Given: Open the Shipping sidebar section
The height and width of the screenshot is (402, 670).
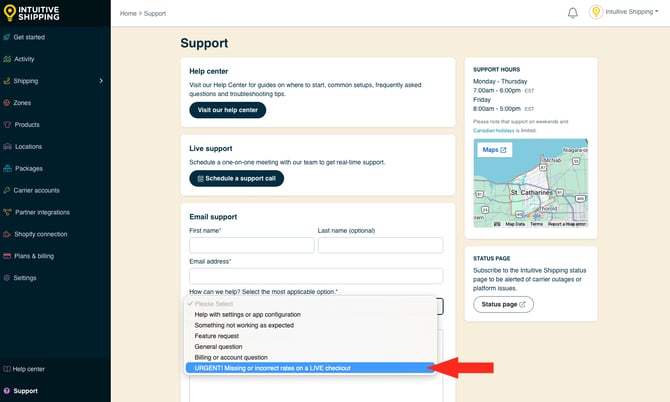Looking at the screenshot, I should tap(26, 81).
